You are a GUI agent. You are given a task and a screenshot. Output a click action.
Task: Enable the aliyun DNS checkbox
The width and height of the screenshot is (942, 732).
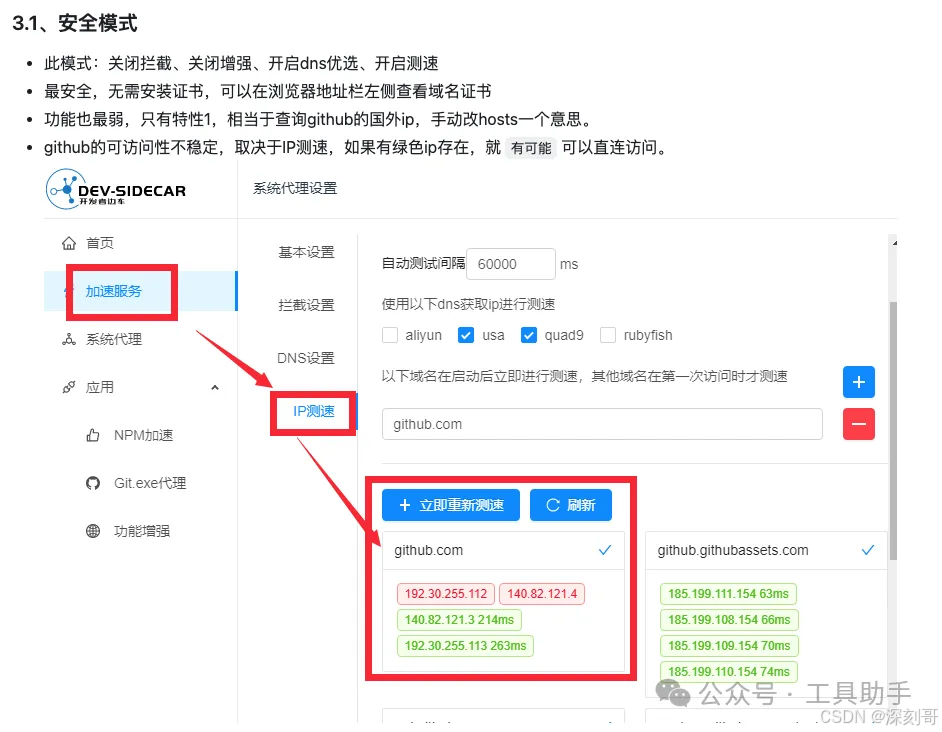pyautogui.click(x=390, y=335)
